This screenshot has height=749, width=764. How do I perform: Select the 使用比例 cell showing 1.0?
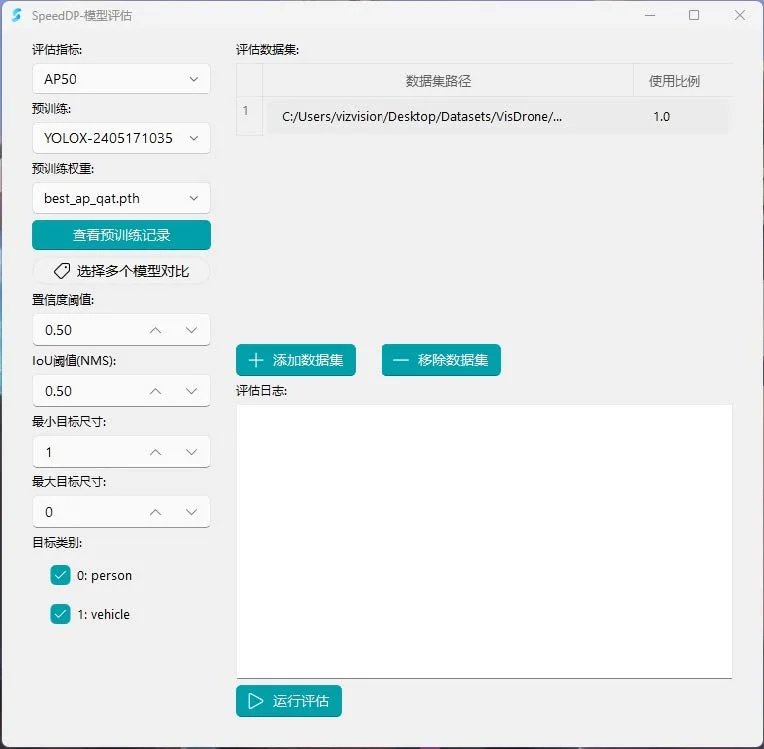point(682,117)
